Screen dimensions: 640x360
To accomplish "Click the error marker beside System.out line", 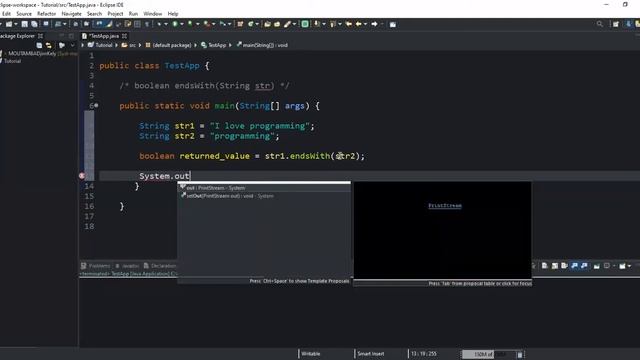I will tap(82, 176).
